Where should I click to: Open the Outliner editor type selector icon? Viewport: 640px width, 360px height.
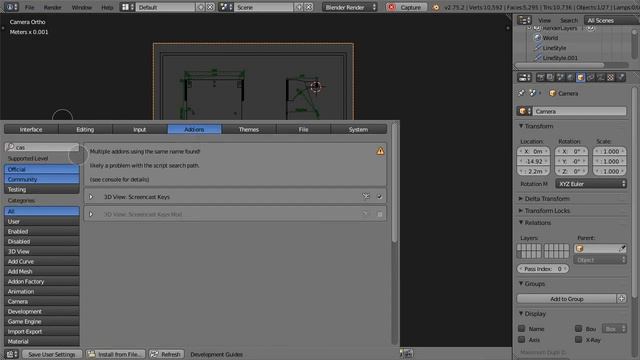tap(524, 20)
